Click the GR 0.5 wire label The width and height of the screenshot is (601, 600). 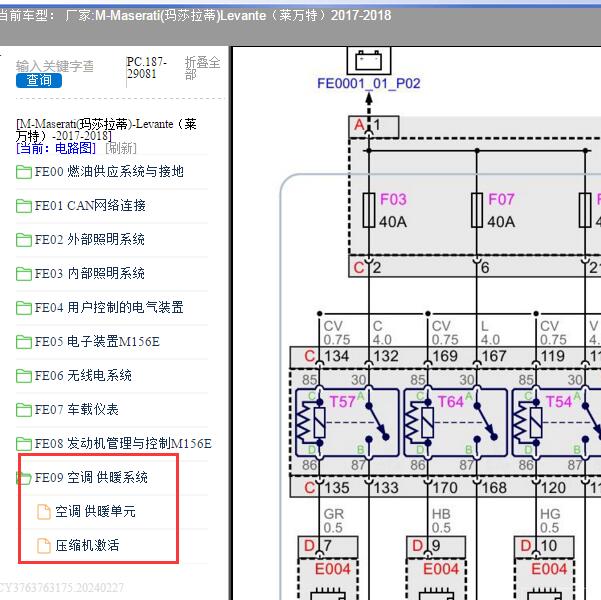(334, 521)
